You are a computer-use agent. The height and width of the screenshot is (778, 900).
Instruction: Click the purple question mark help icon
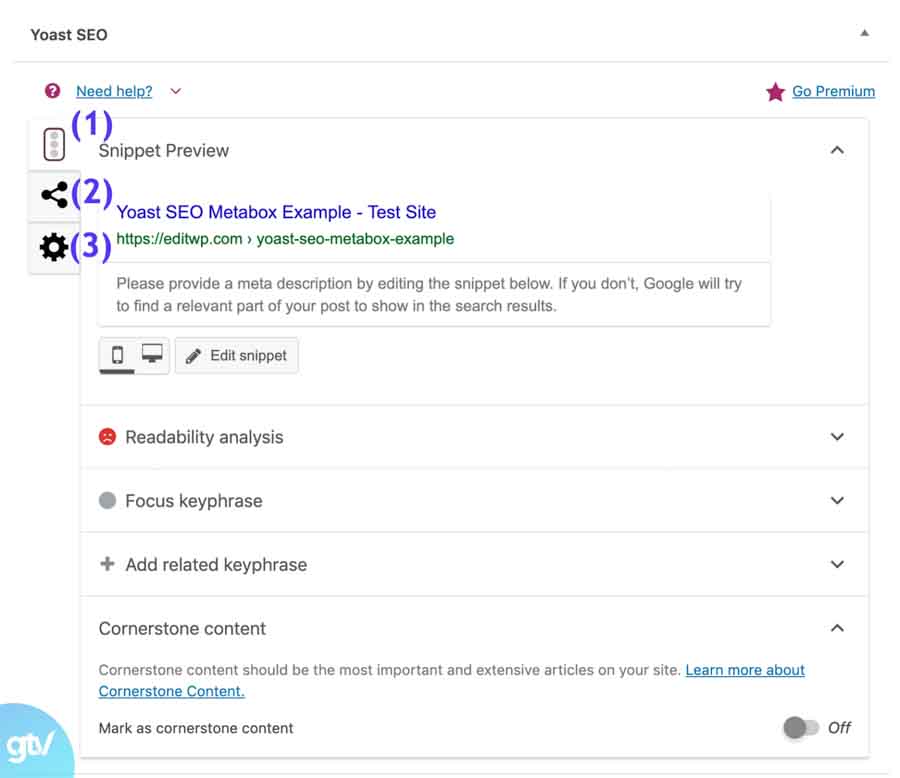click(53, 91)
